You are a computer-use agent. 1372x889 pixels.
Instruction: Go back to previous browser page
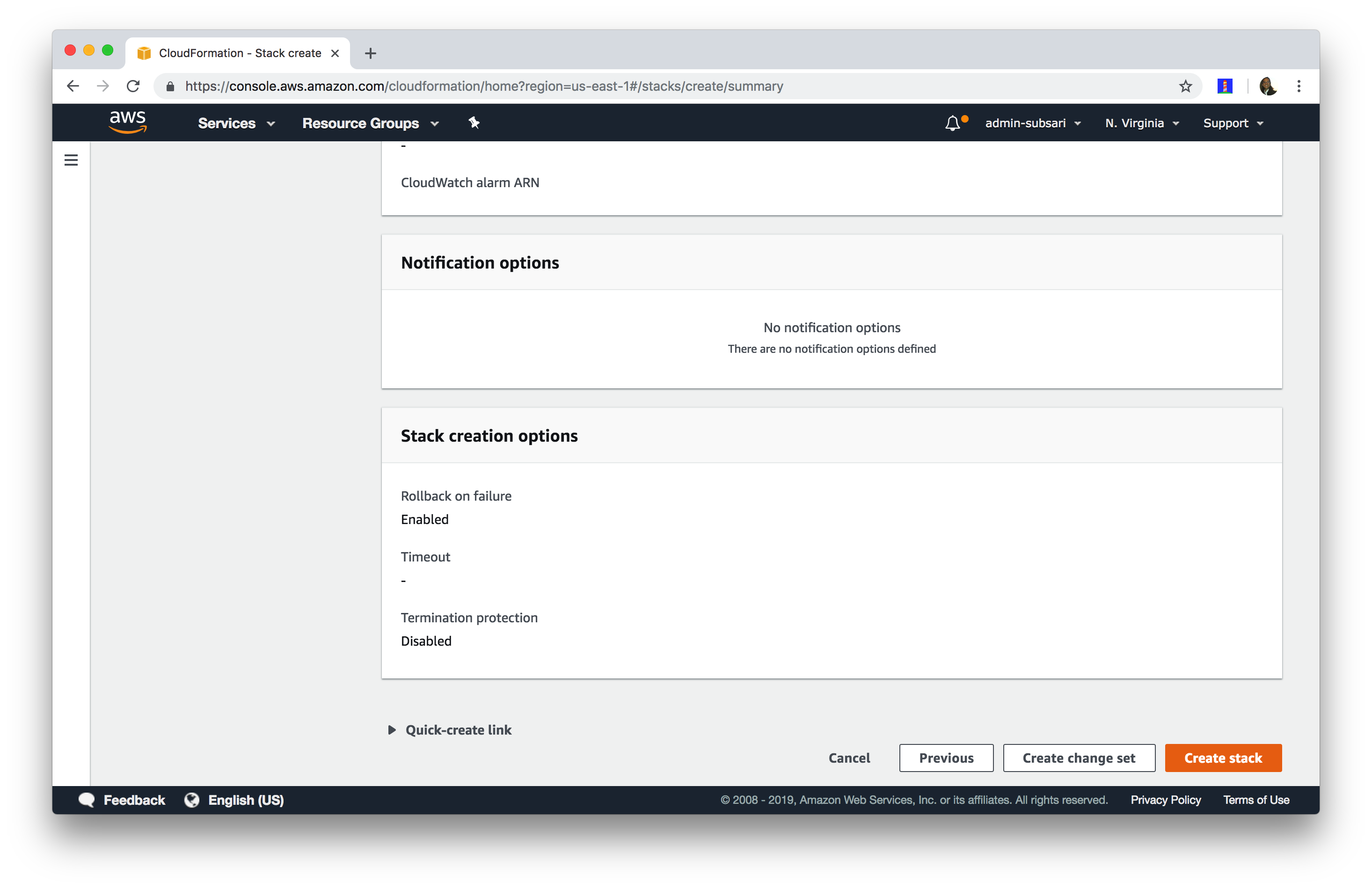coord(73,87)
